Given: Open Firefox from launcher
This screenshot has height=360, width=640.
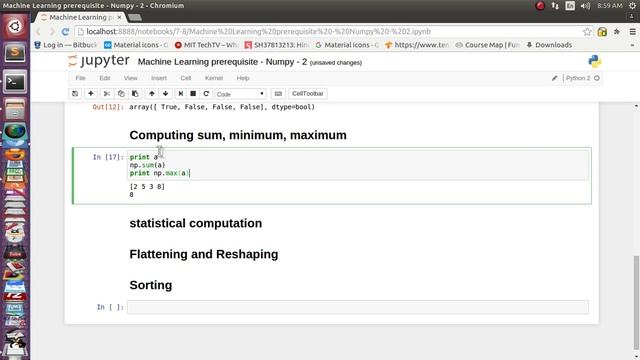Looking at the screenshot, I should click(15, 155).
